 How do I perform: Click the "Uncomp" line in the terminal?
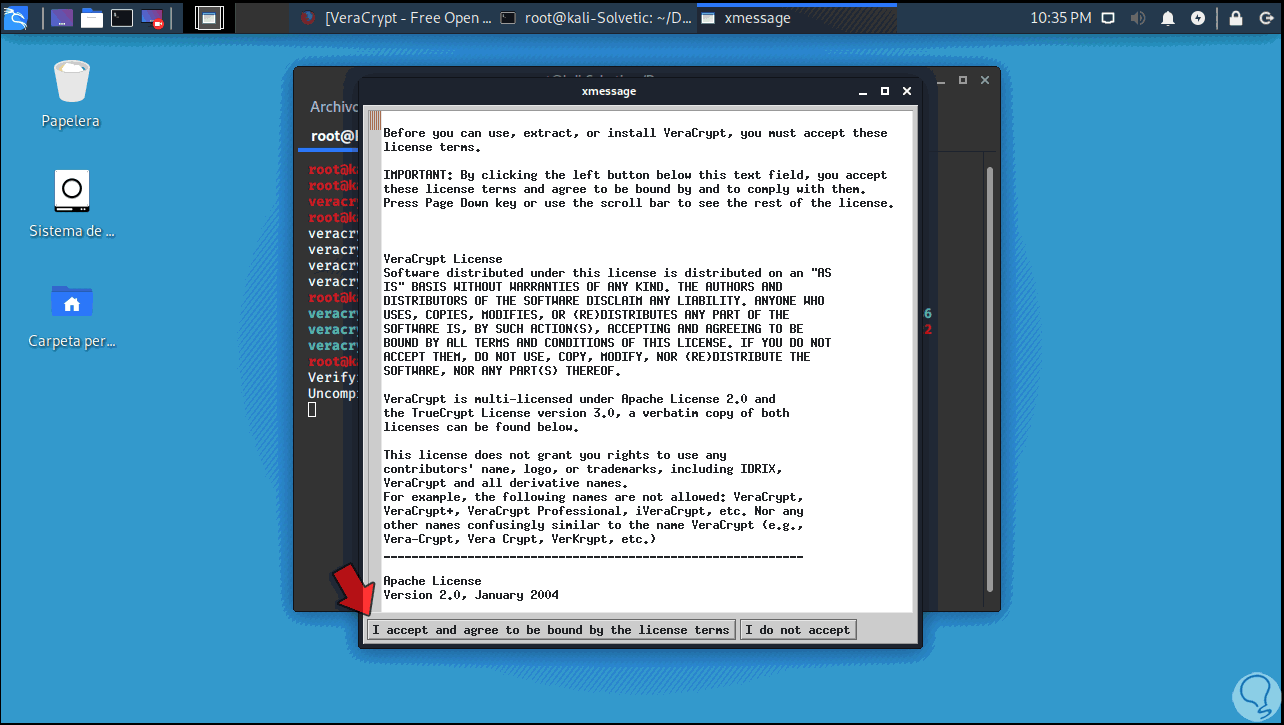click(x=333, y=394)
